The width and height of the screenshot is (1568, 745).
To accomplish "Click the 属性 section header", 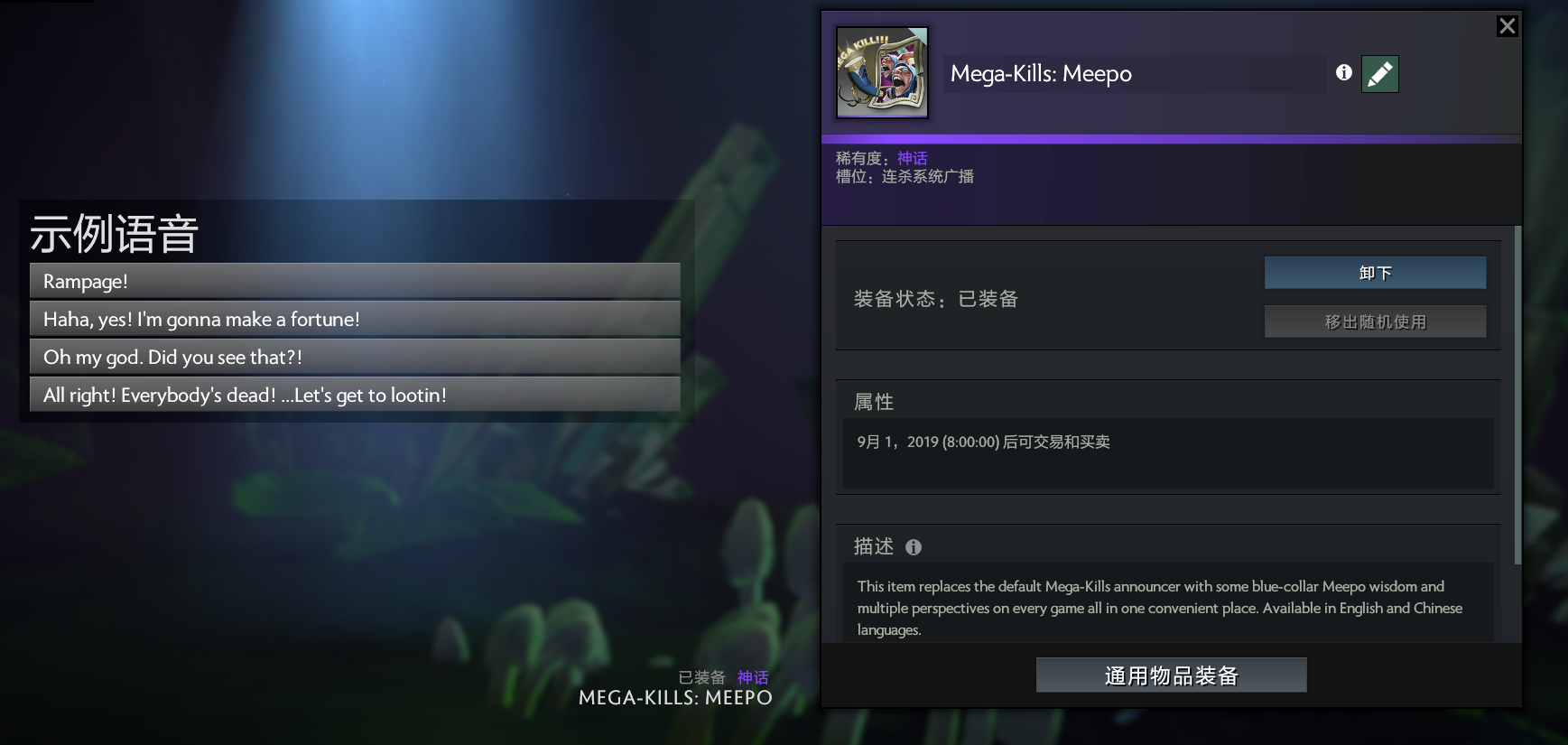I will pos(874,402).
